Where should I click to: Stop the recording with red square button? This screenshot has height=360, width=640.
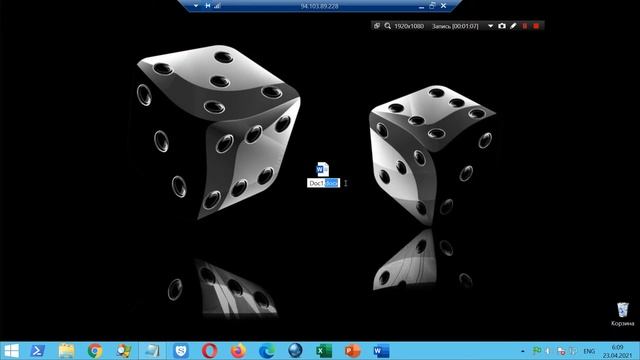536,26
